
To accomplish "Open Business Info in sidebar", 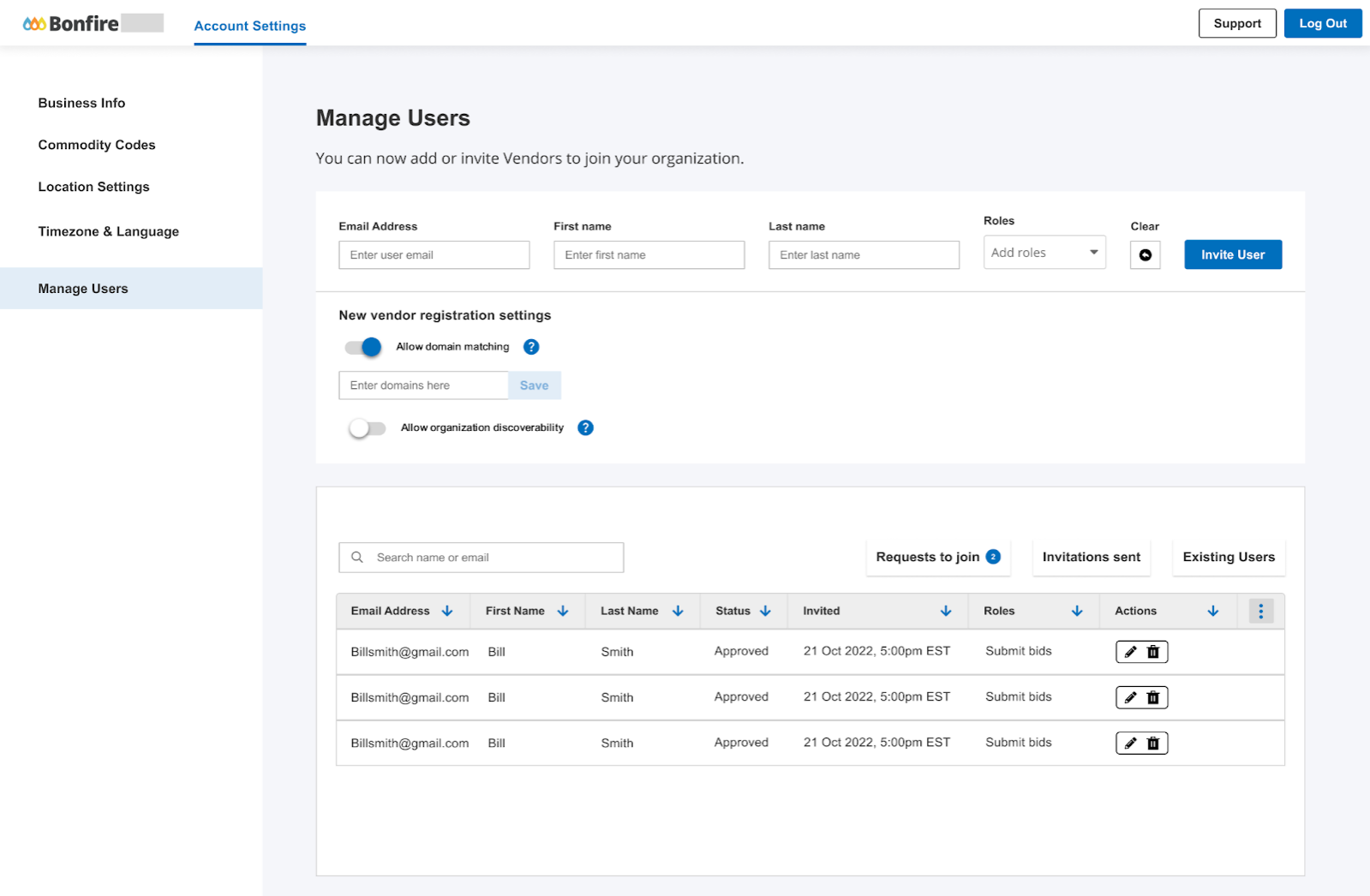I will pyautogui.click(x=81, y=103).
